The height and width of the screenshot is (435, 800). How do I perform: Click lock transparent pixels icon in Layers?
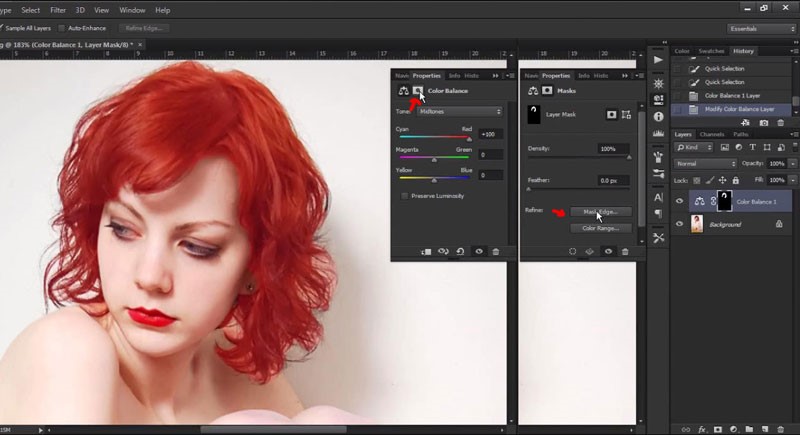pos(697,180)
